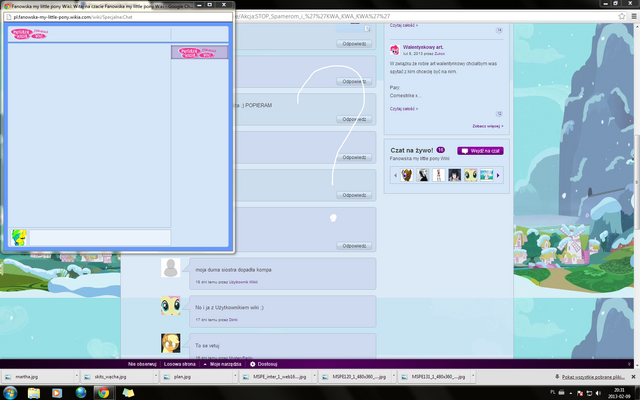Show hidden tray icons with the arrow
The image size is (640, 400).
[x=571, y=393]
